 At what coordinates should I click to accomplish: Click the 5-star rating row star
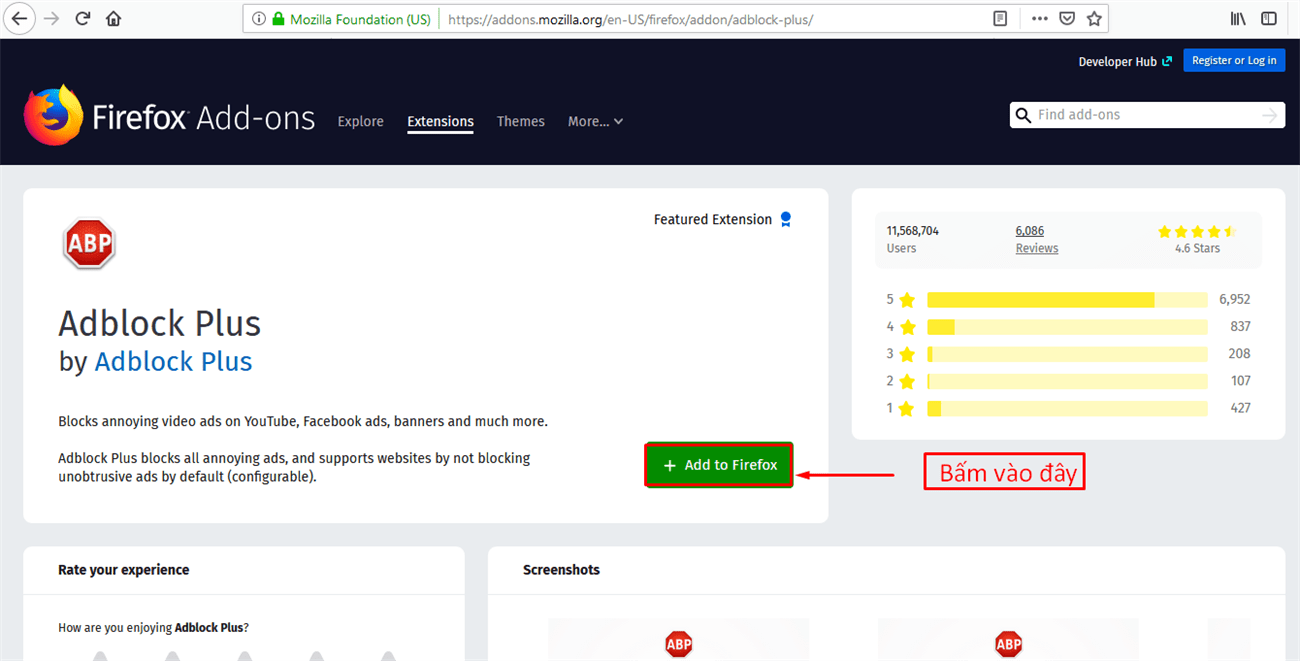point(907,300)
